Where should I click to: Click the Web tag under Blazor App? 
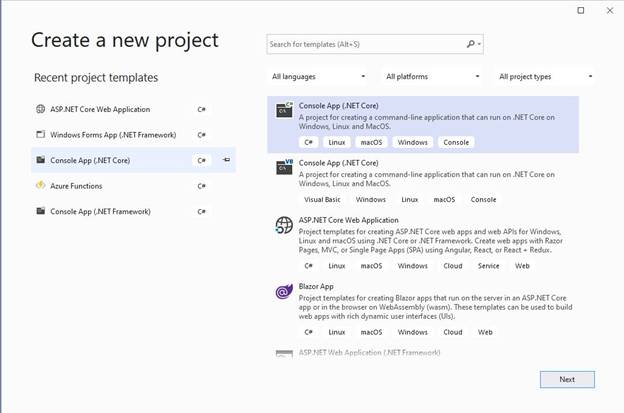(x=485, y=332)
